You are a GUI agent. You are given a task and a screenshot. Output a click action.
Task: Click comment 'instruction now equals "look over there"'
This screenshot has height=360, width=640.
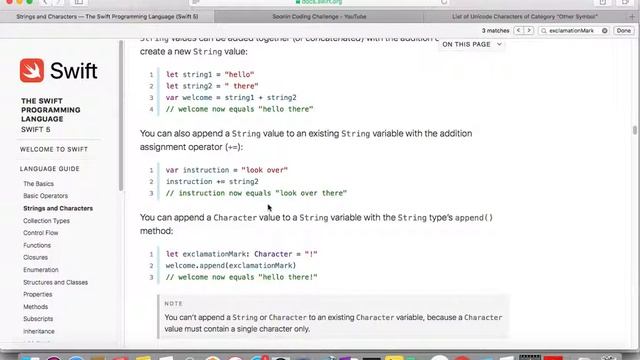tap(256, 193)
